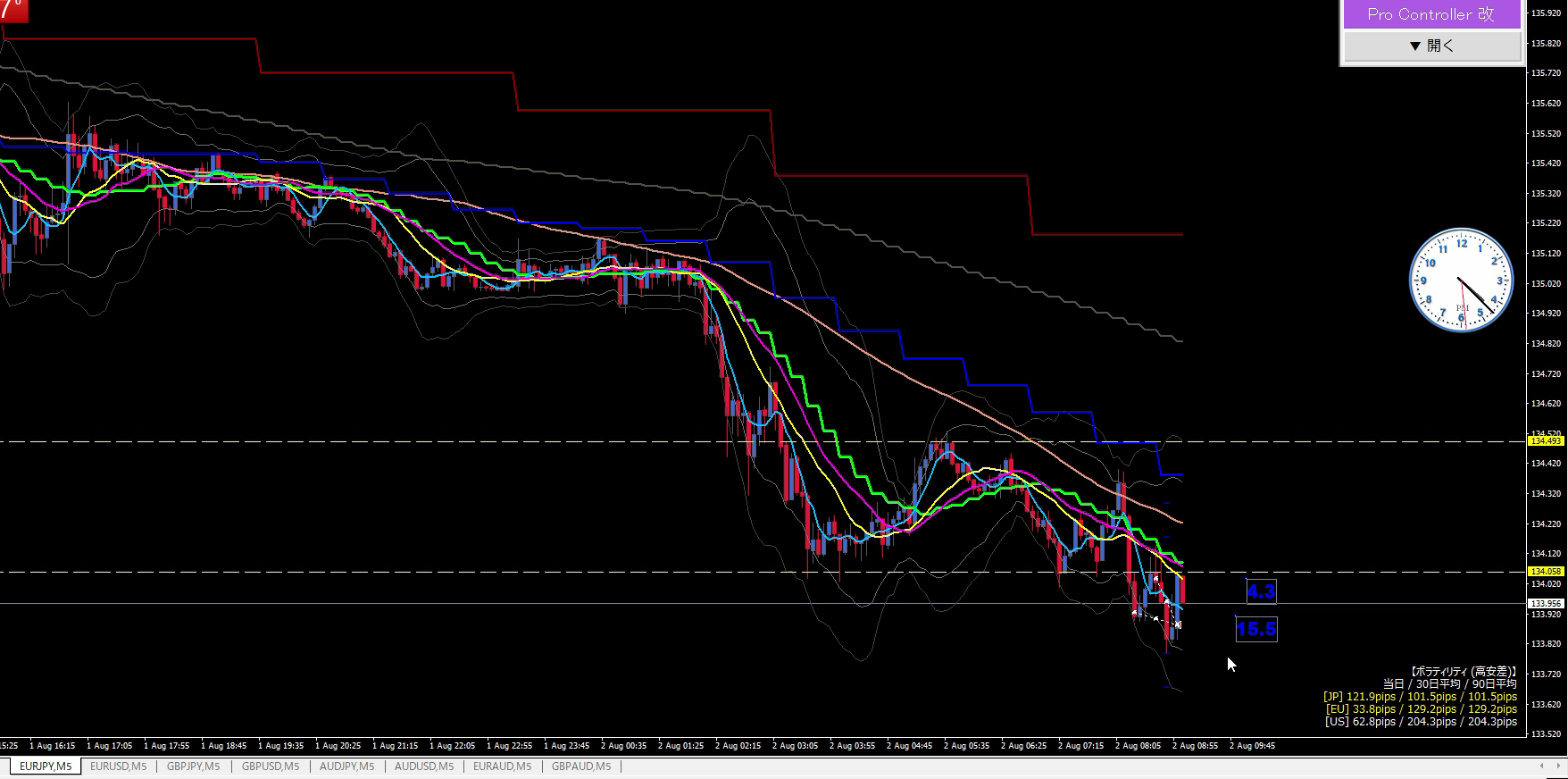Image resolution: width=1568 pixels, height=779 pixels.
Task: Select the blue 15.5 pips label
Action: click(1256, 629)
